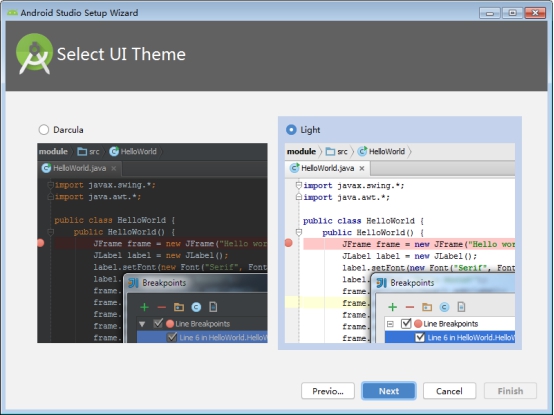Click the Light label text
This screenshot has width=554, height=415.
pyautogui.click(x=310, y=130)
